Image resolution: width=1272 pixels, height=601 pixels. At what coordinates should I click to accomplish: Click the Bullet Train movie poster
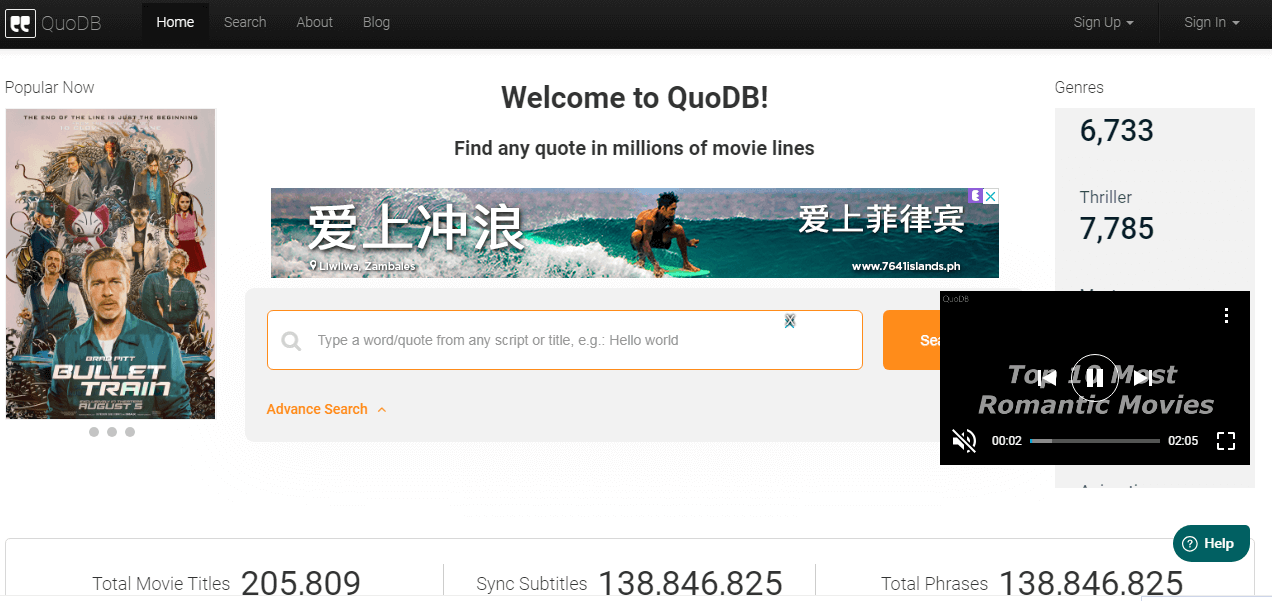click(x=110, y=263)
